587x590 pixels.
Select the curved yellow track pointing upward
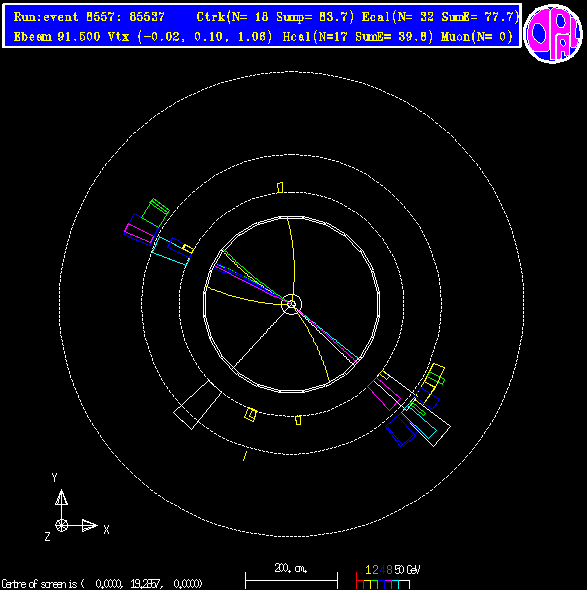(x=291, y=260)
